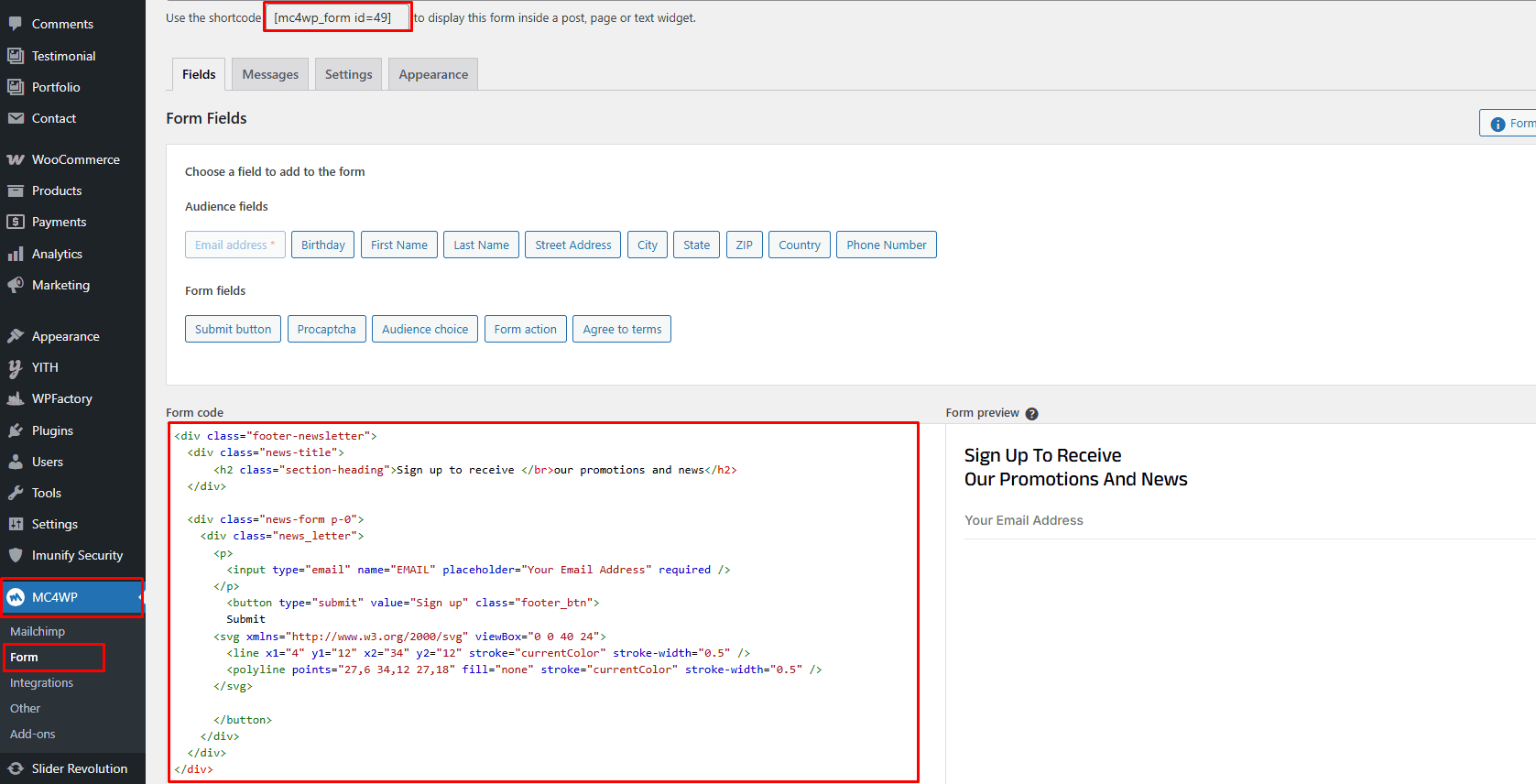
Task: Open WooCommerce menu in sidebar
Action: 72,159
